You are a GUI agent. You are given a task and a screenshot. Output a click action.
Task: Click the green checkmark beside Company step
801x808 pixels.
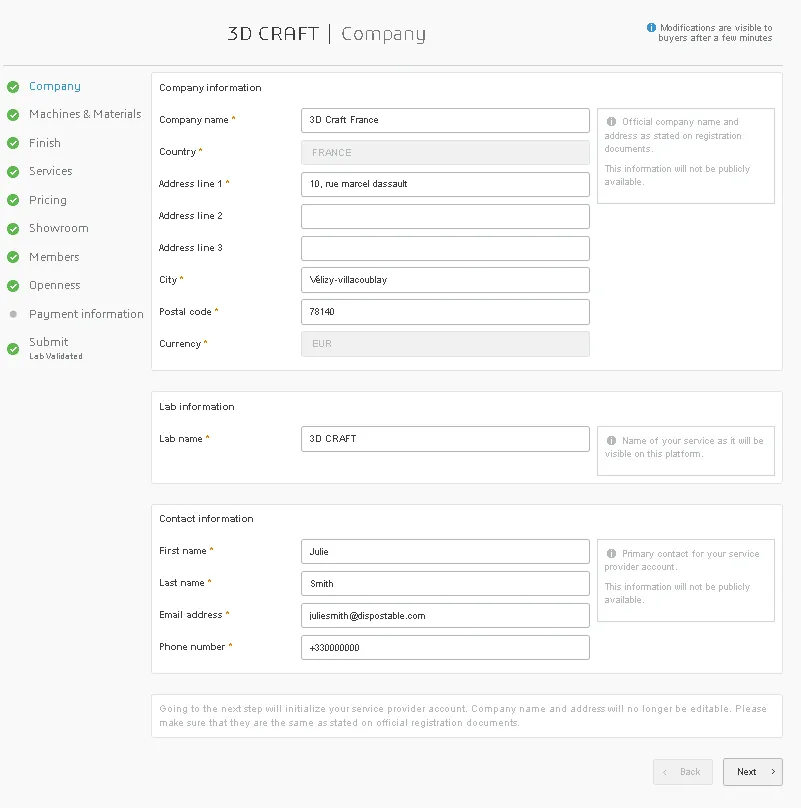click(x=13, y=87)
